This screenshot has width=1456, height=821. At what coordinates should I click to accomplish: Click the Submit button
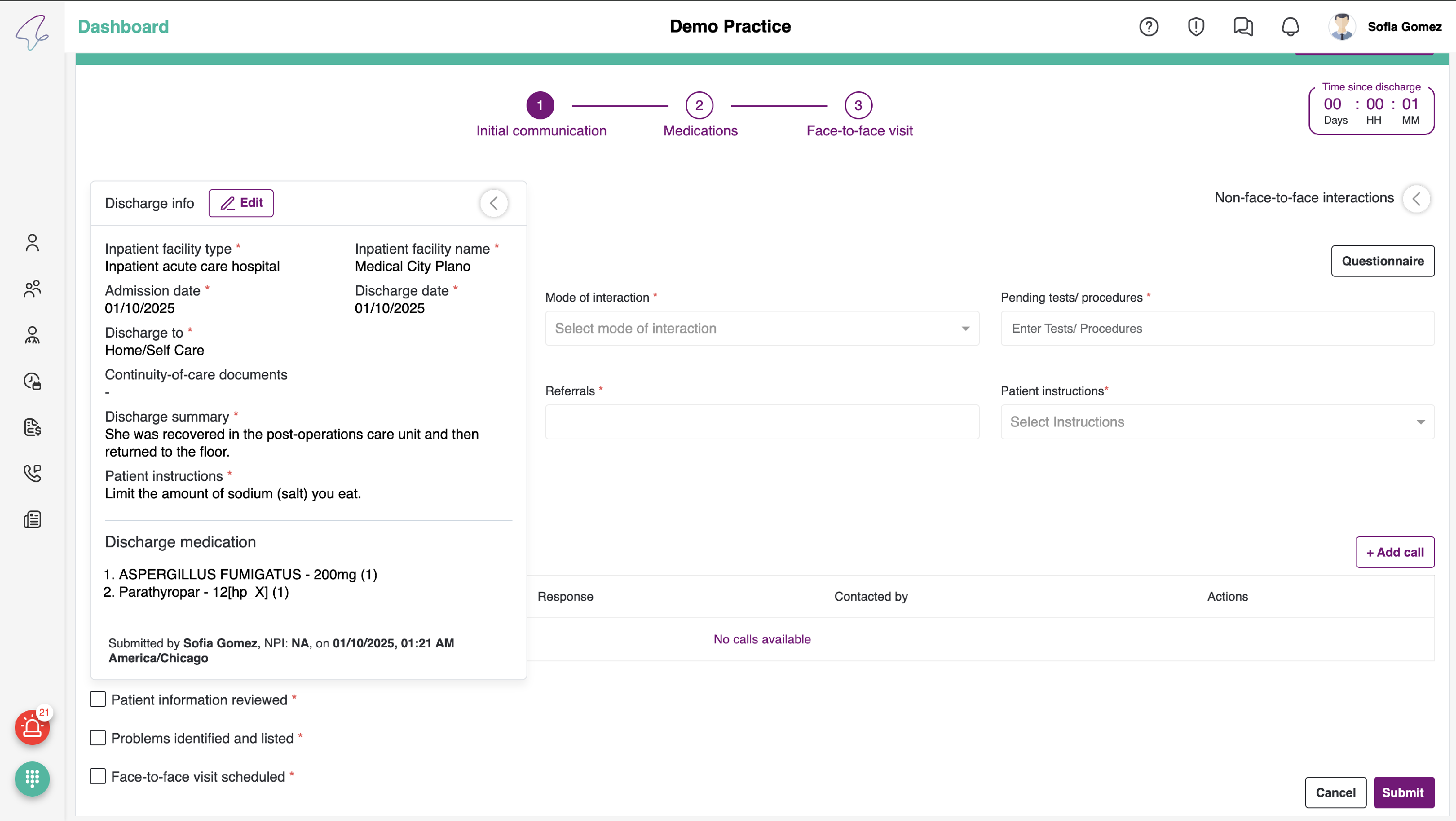(x=1403, y=792)
